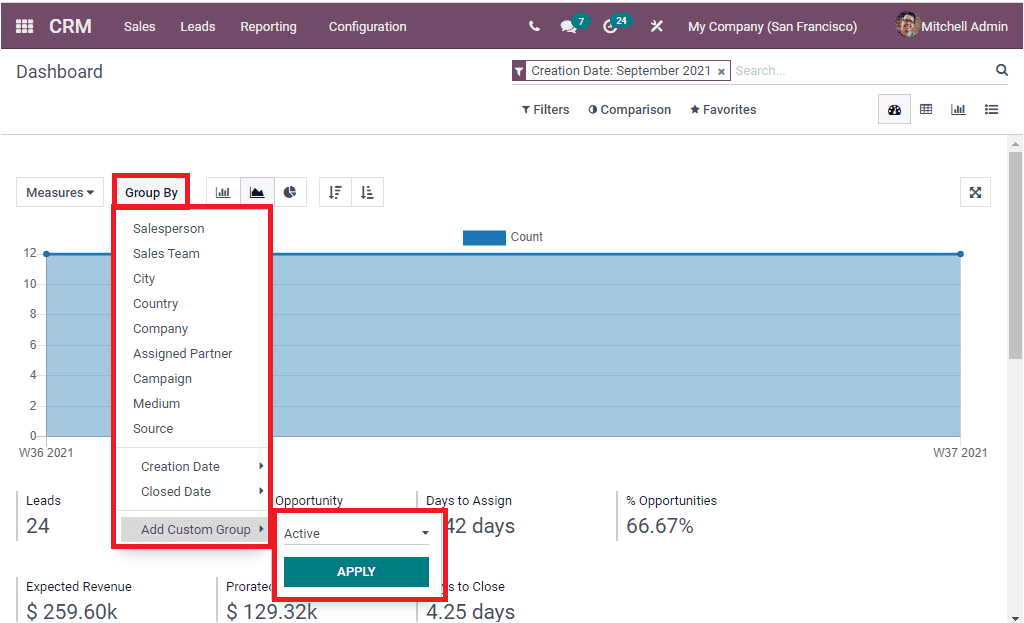This screenshot has height=623, width=1024.
Task: Open the Active status dropdown
Action: (357, 533)
